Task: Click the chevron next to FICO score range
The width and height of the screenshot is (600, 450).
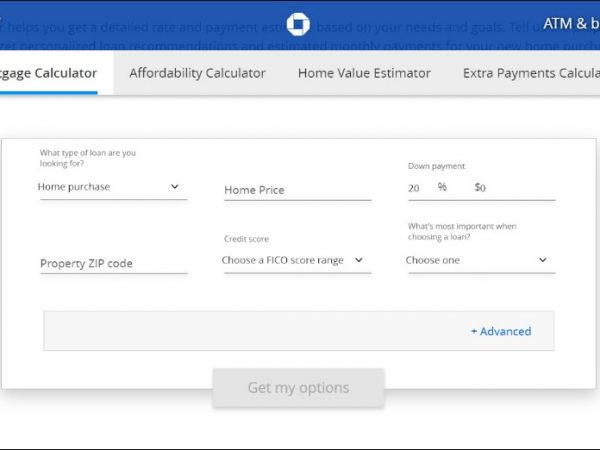Action: 359,260
